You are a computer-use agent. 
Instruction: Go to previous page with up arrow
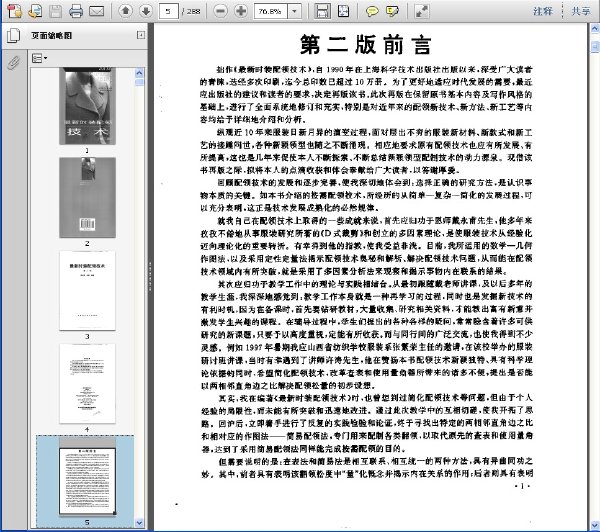click(x=125, y=11)
